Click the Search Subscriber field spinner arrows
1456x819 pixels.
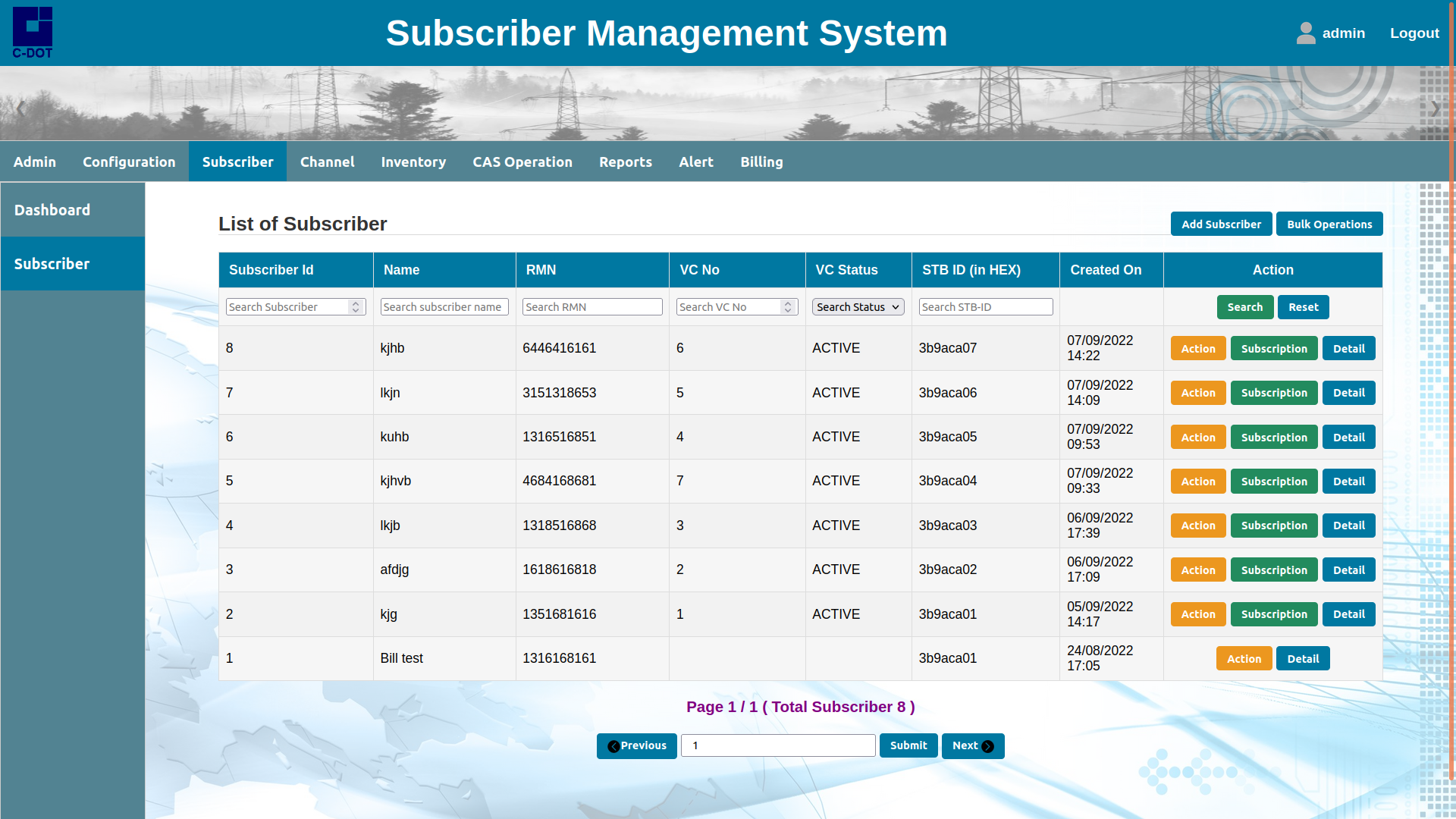[x=356, y=307]
